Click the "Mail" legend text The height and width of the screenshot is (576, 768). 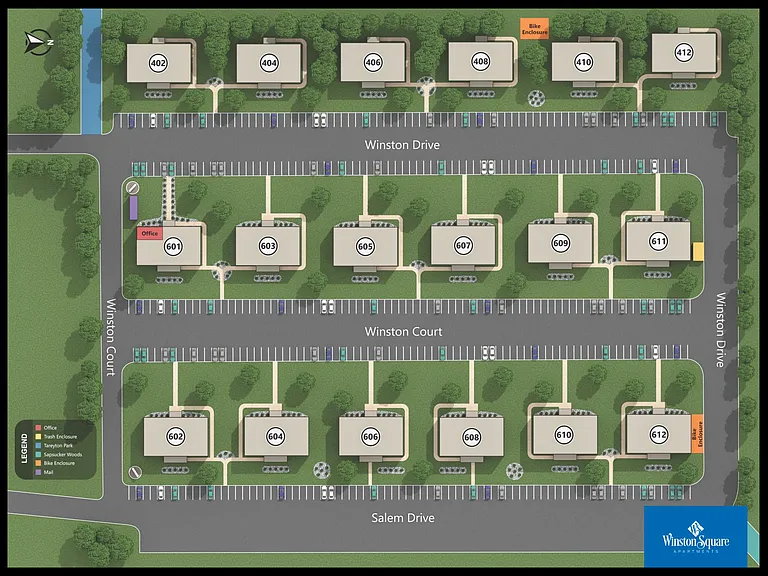[x=49, y=472]
